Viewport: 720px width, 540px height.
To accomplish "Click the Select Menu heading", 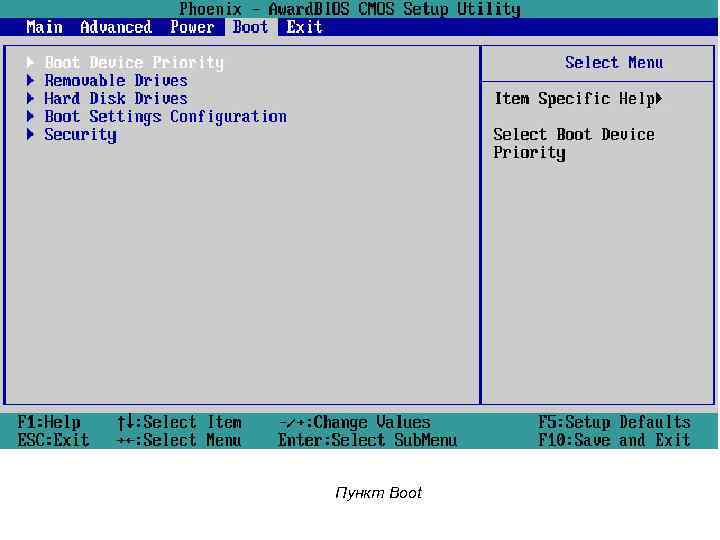I will [x=614, y=62].
